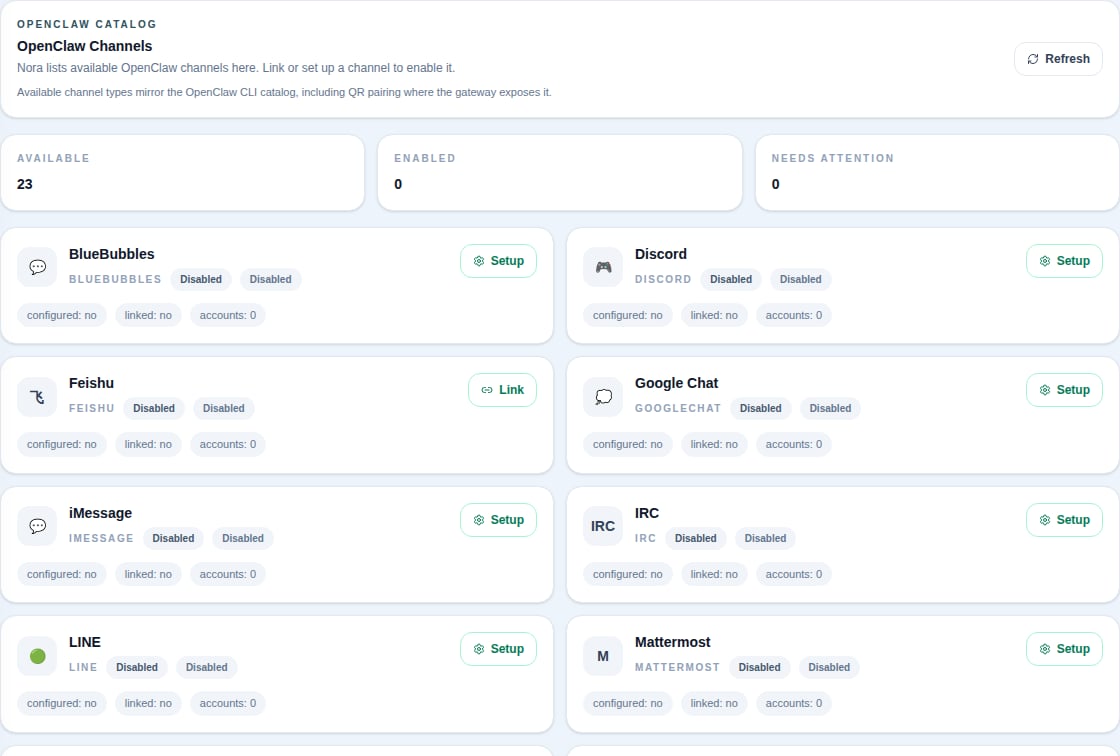
Task: Open Setup for LINE
Action: click(x=498, y=649)
